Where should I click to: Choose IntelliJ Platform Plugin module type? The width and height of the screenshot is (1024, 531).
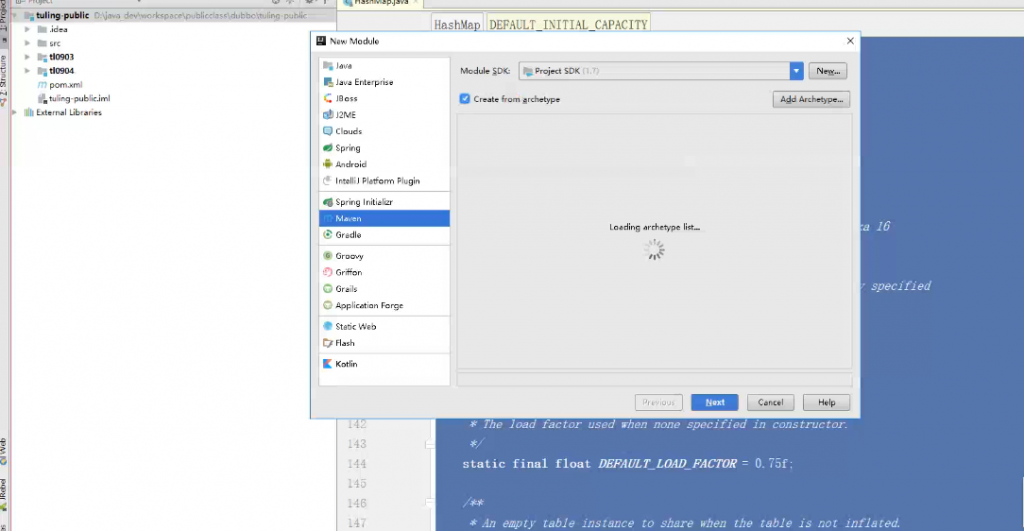click(x=384, y=181)
